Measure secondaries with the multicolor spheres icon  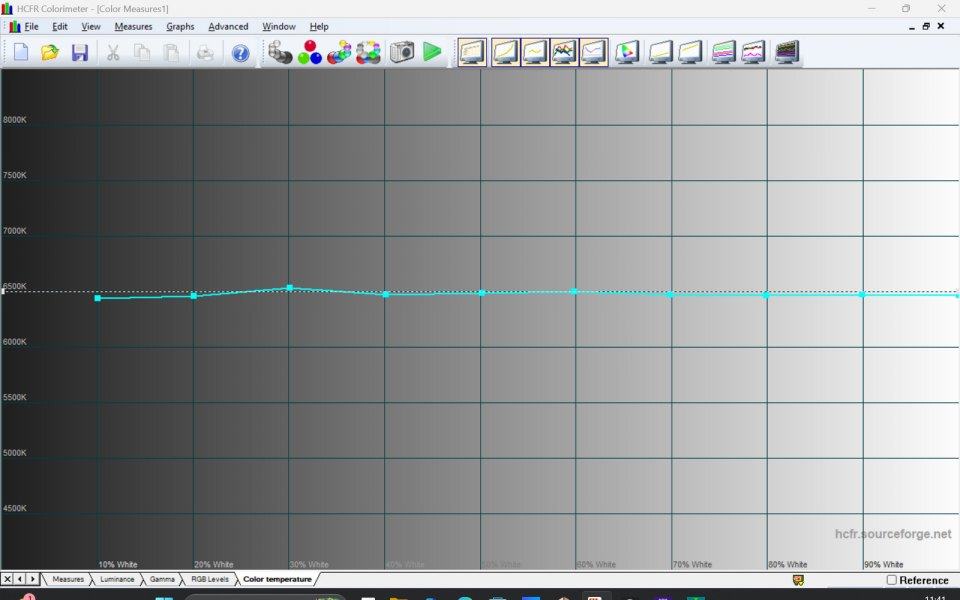point(339,52)
